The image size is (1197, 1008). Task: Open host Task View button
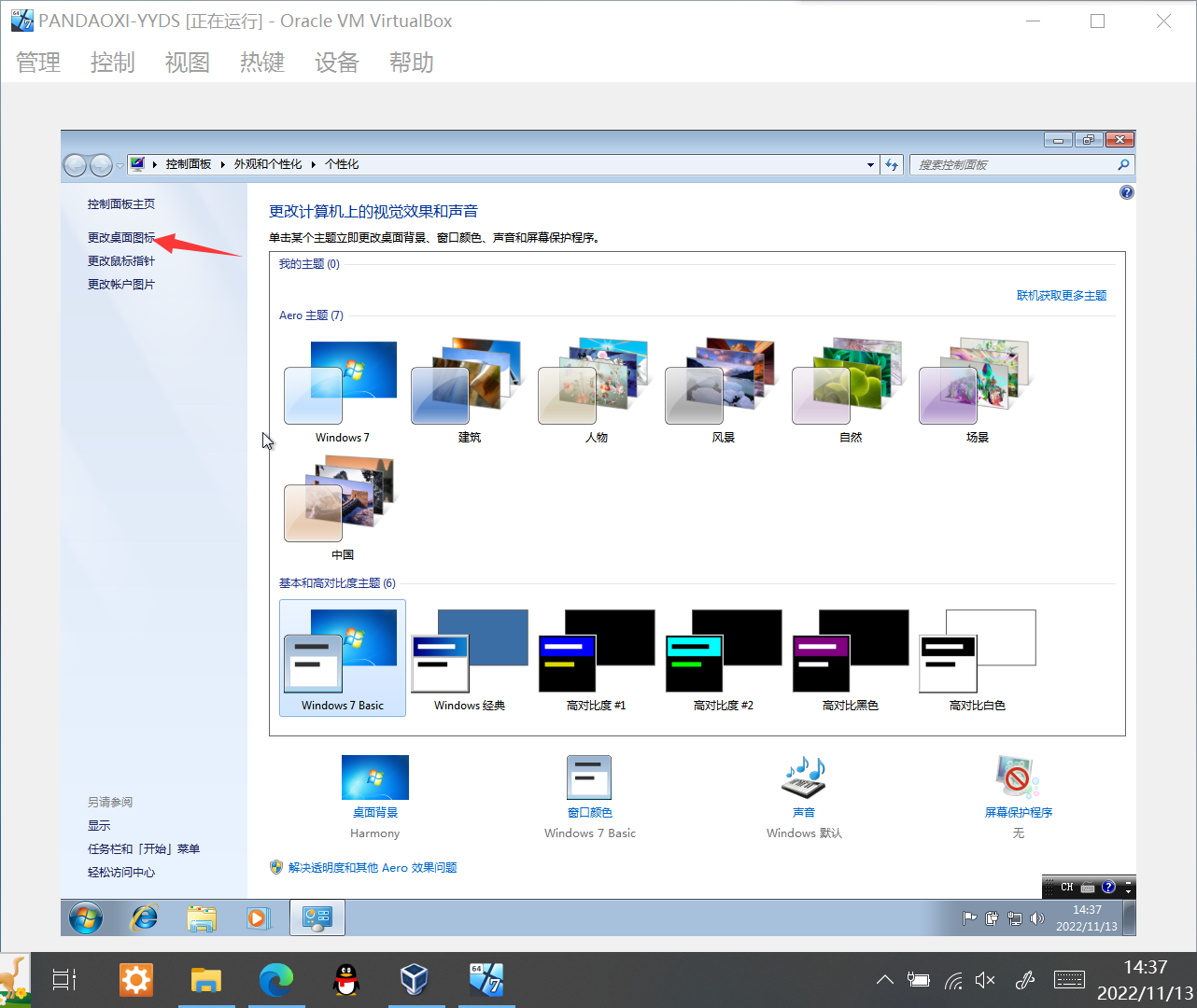(x=64, y=980)
